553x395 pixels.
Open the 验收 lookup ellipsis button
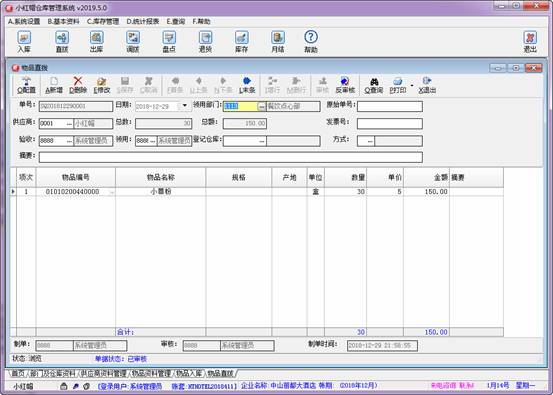tap(69, 141)
